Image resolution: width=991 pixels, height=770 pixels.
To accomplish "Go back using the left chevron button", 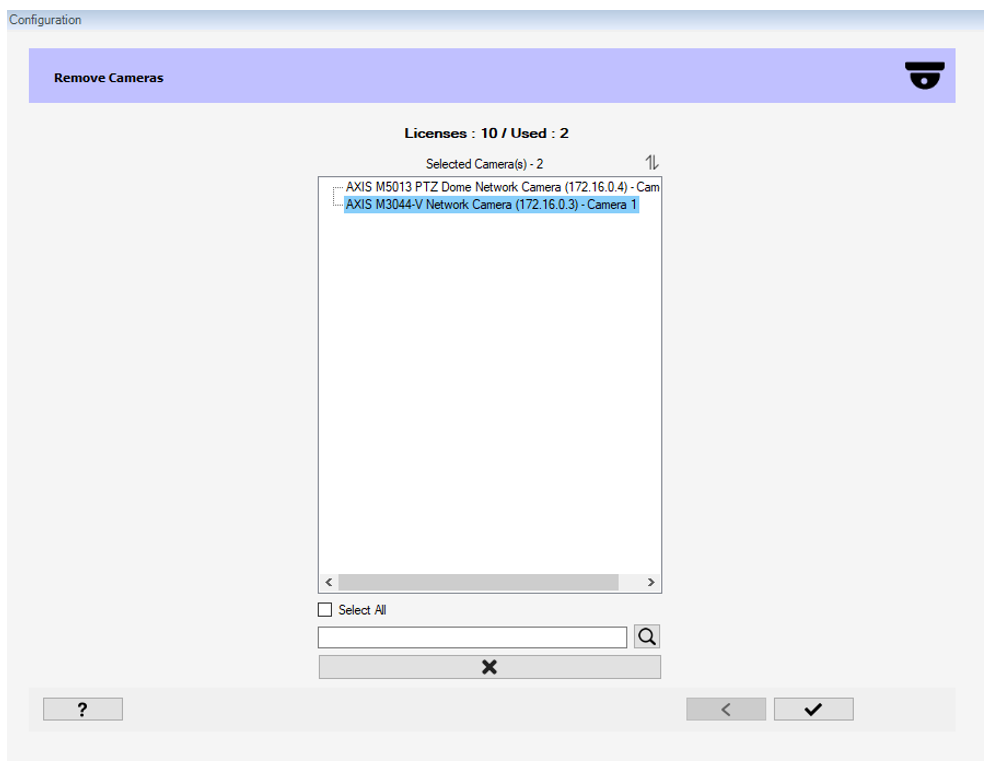I will [725, 709].
